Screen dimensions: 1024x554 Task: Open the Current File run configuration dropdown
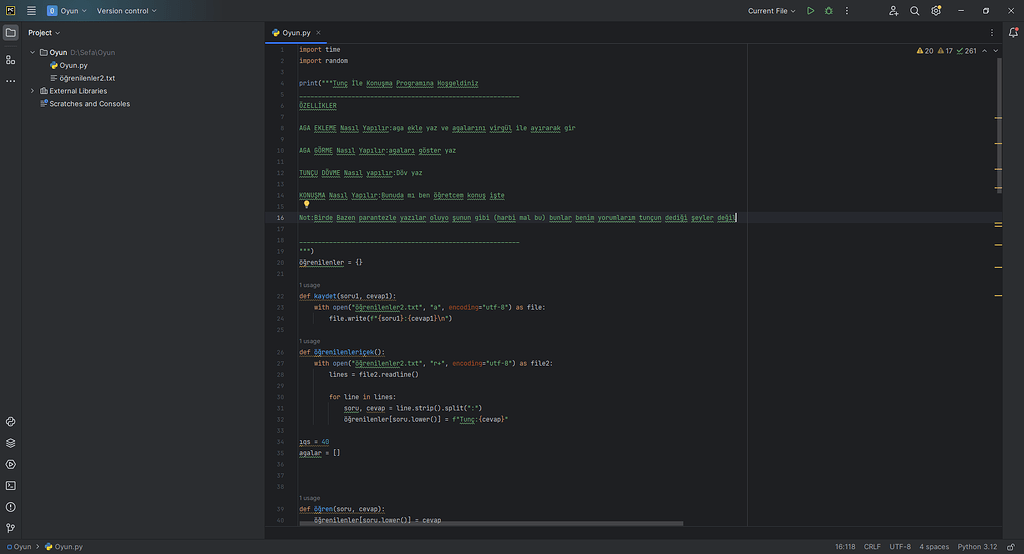(x=771, y=11)
